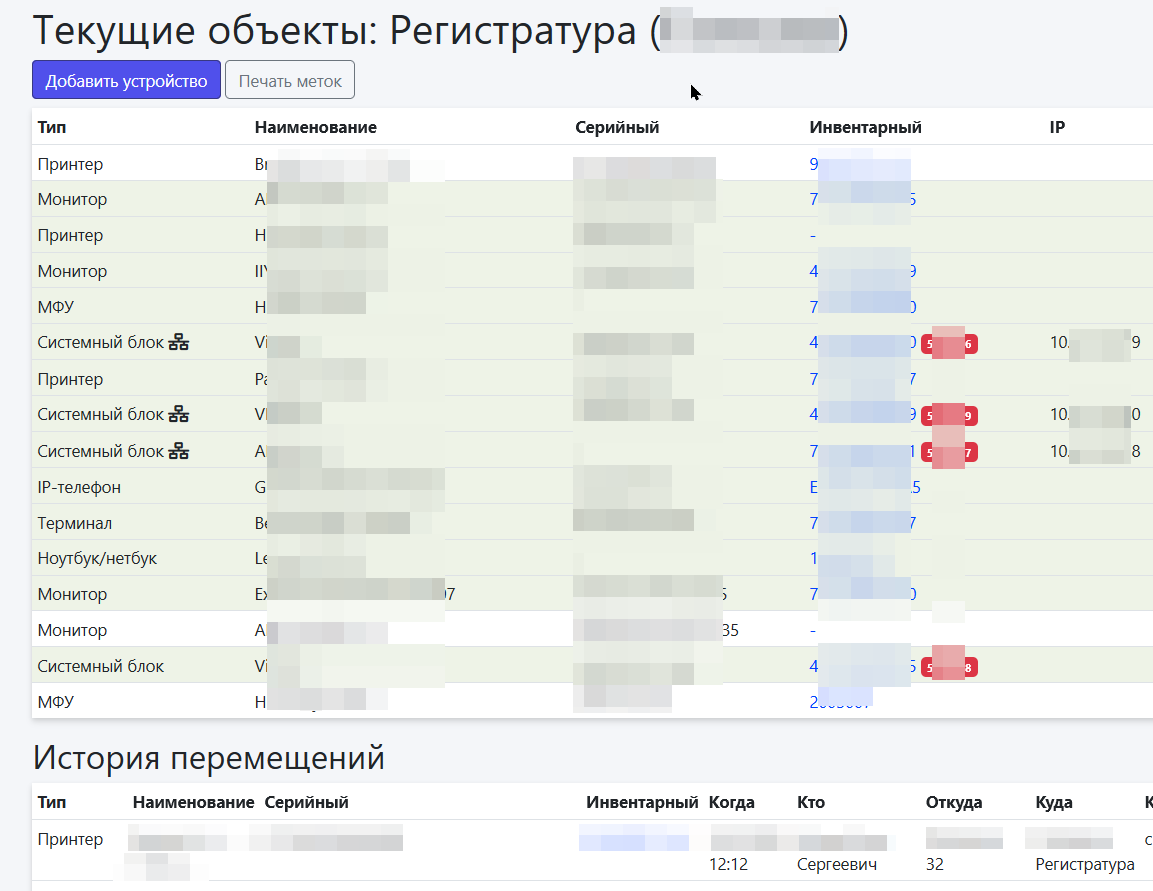The image size is (1153, 891).
Task: Click the red badge ending in 7
Action: click(x=949, y=453)
